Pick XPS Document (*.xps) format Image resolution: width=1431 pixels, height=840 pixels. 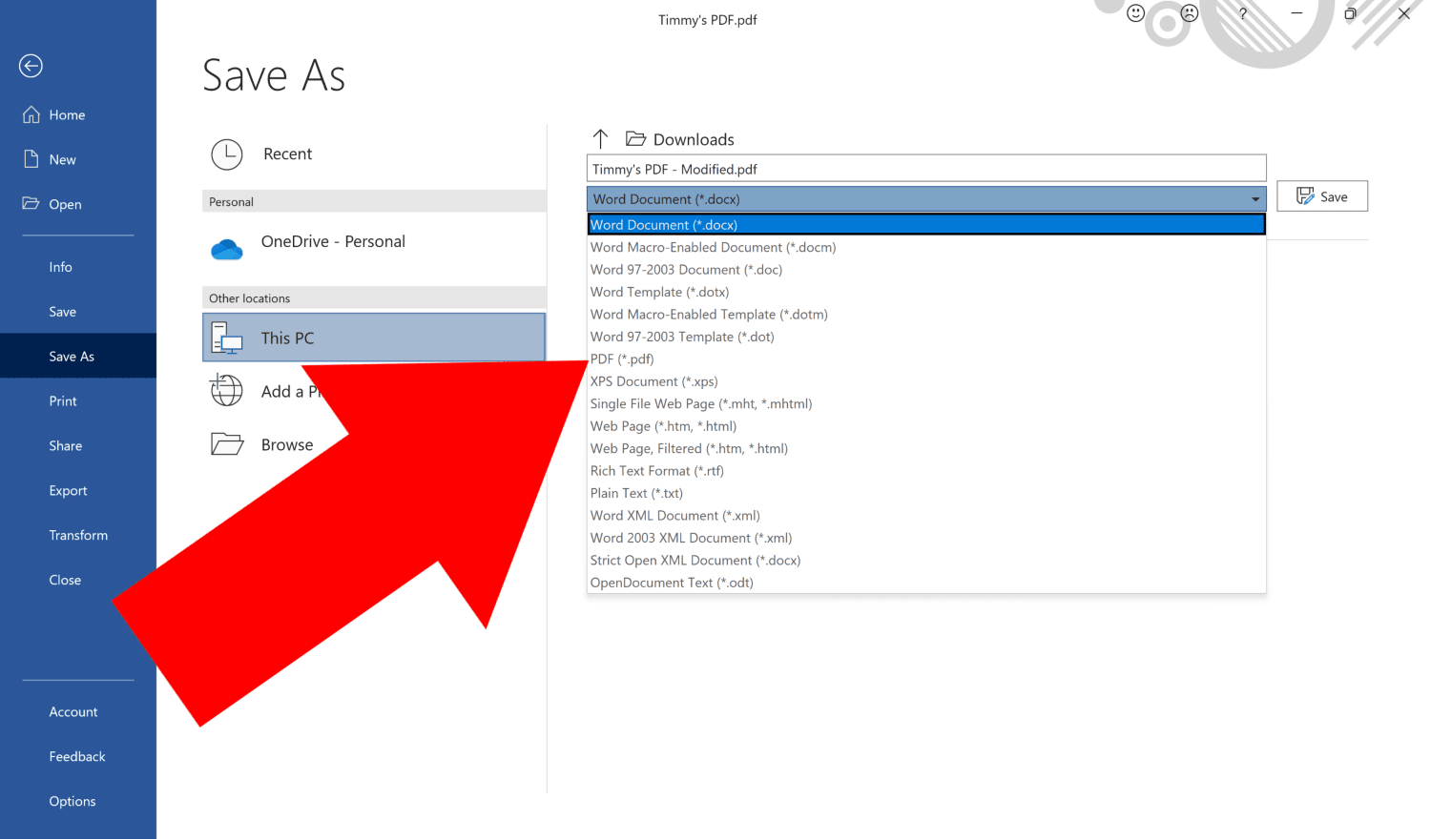tap(653, 381)
